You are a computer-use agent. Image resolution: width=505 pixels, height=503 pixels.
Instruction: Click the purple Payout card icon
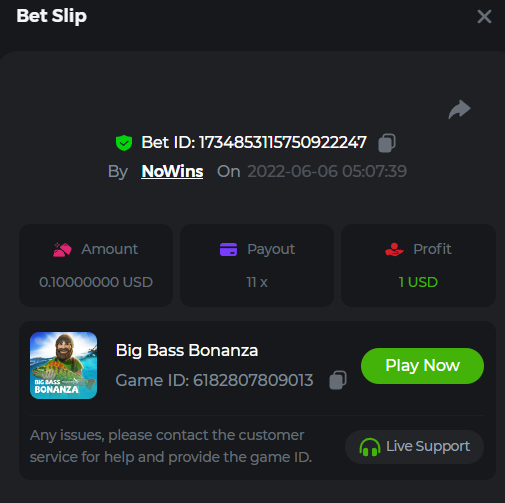click(x=228, y=249)
